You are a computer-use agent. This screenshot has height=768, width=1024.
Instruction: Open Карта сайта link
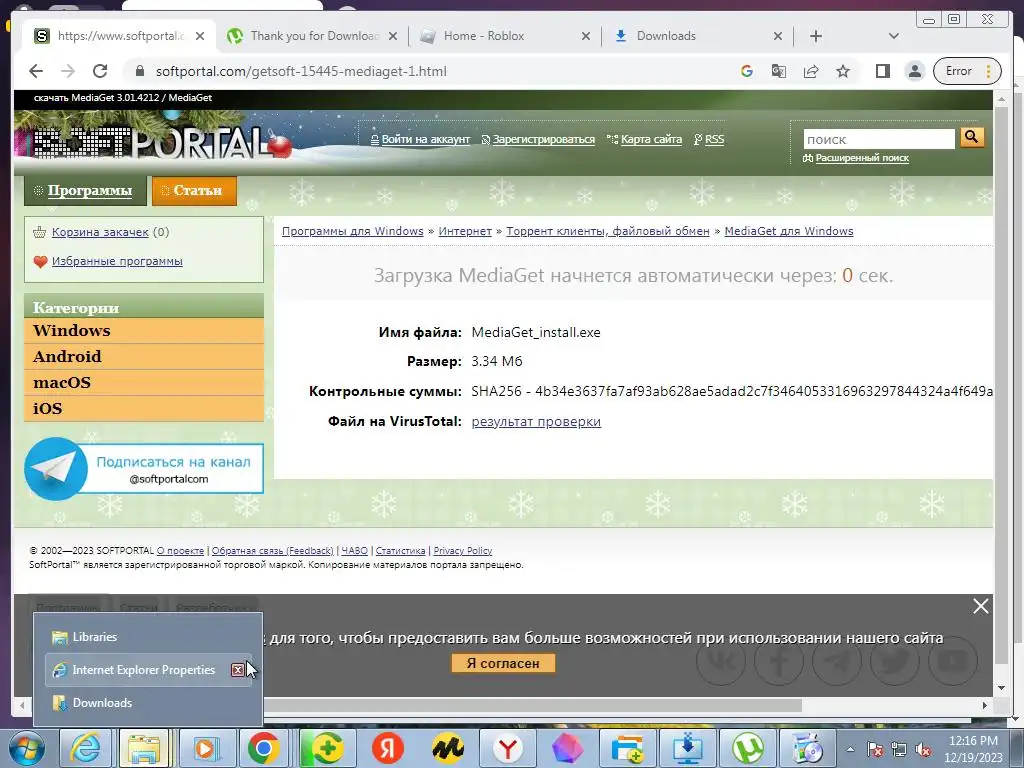(x=651, y=139)
